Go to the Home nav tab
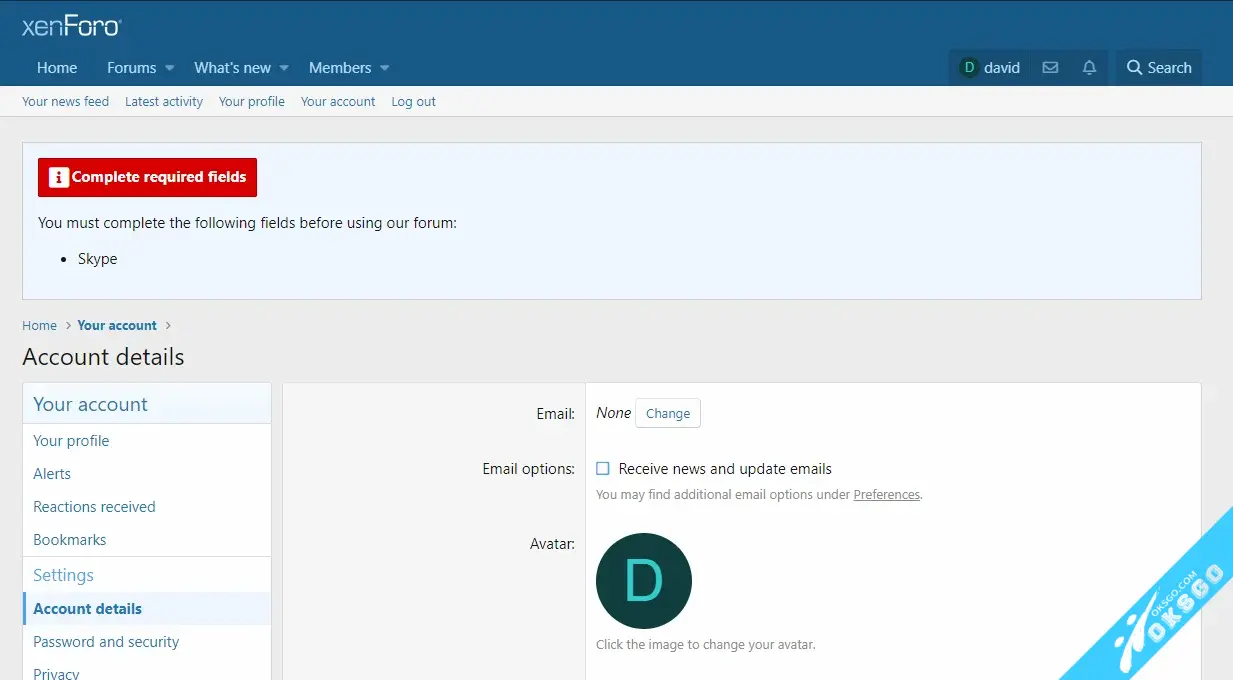This screenshot has width=1233, height=680. click(x=57, y=68)
